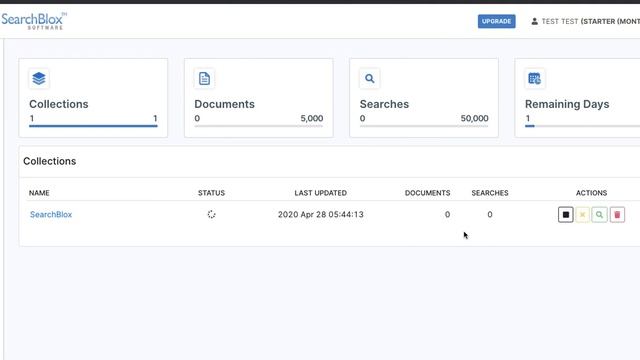Click the STATUS column header
640x360 pixels.
pyautogui.click(x=211, y=193)
